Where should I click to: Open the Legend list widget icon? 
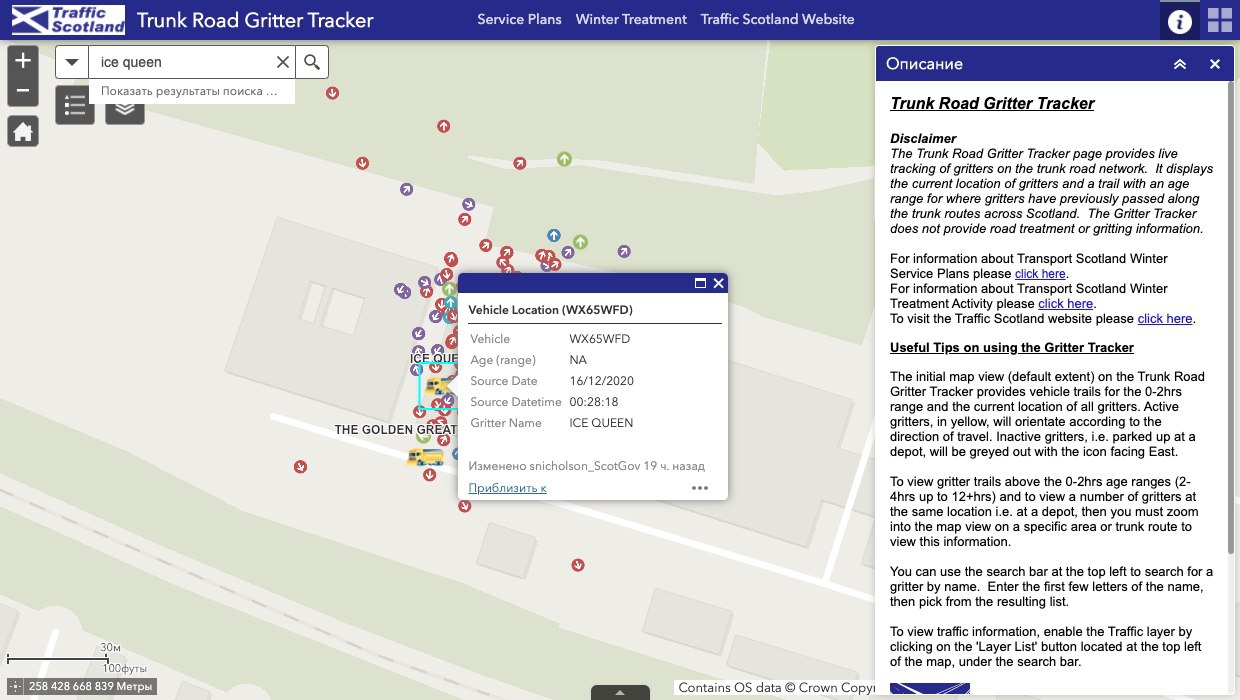[x=75, y=105]
